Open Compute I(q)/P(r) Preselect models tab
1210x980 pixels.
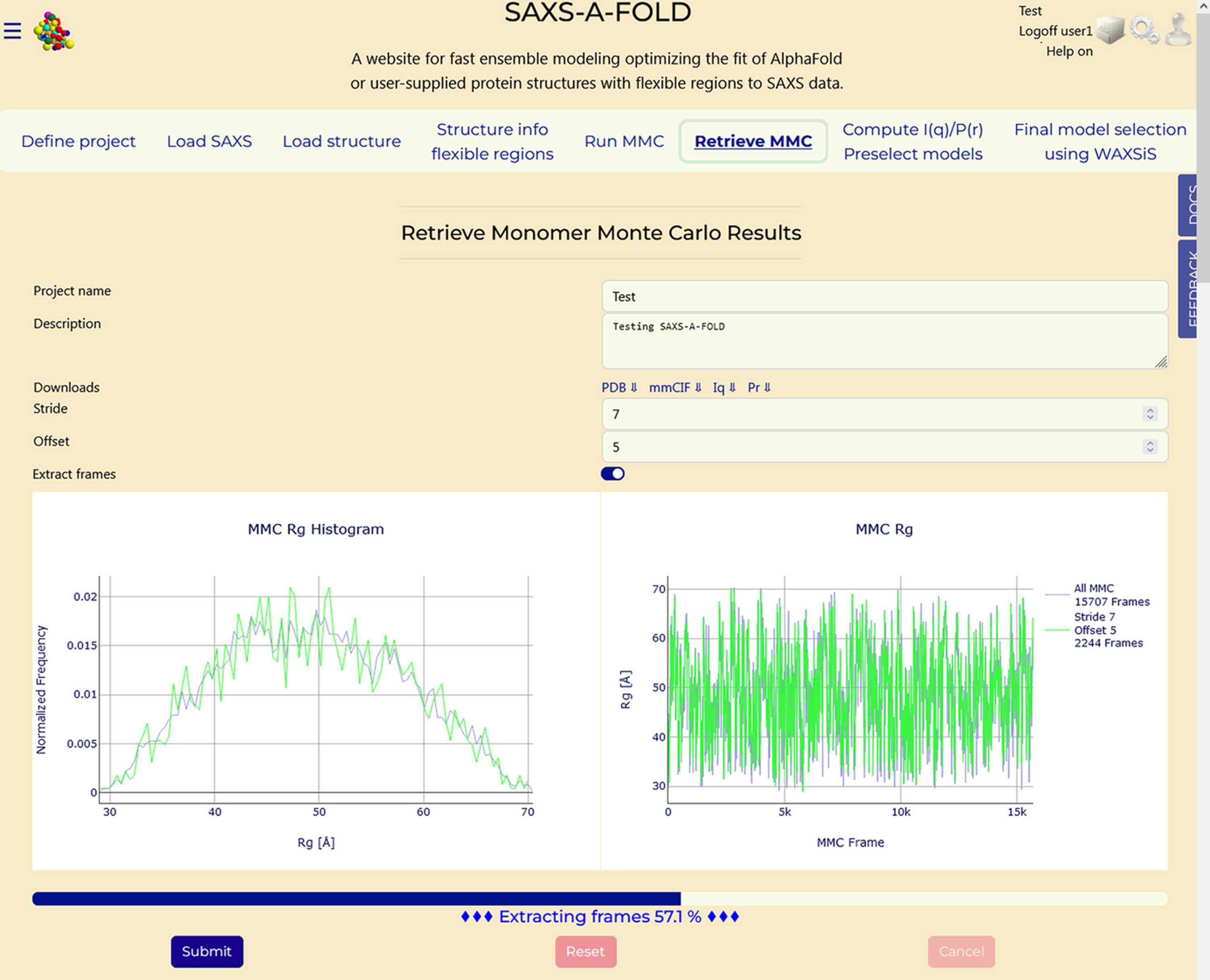913,141
